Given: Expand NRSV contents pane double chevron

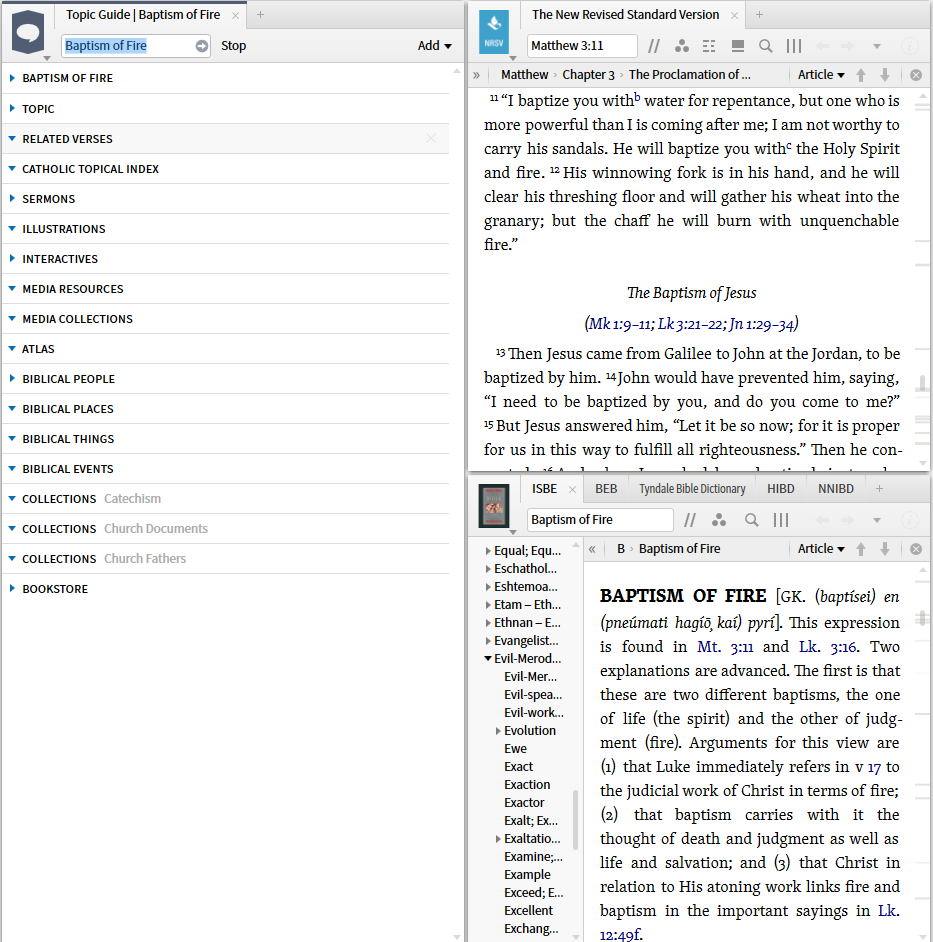Looking at the screenshot, I should (x=476, y=75).
